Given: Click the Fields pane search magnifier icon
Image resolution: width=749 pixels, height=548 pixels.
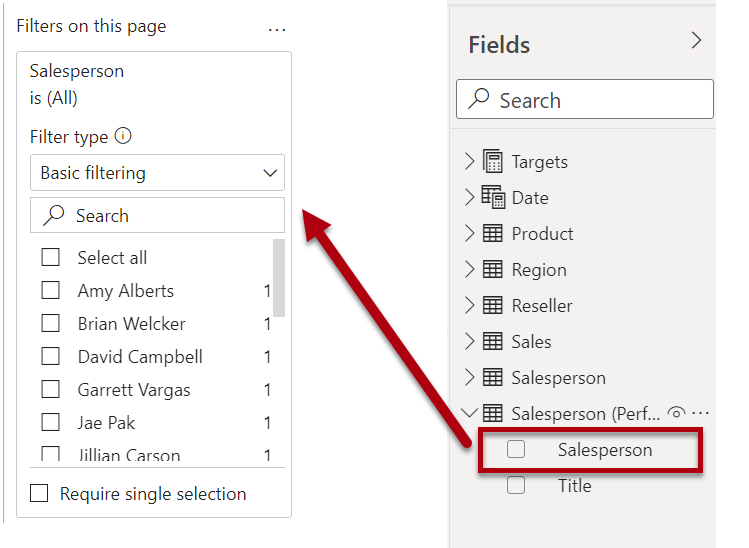Looking at the screenshot, I should tap(479, 99).
